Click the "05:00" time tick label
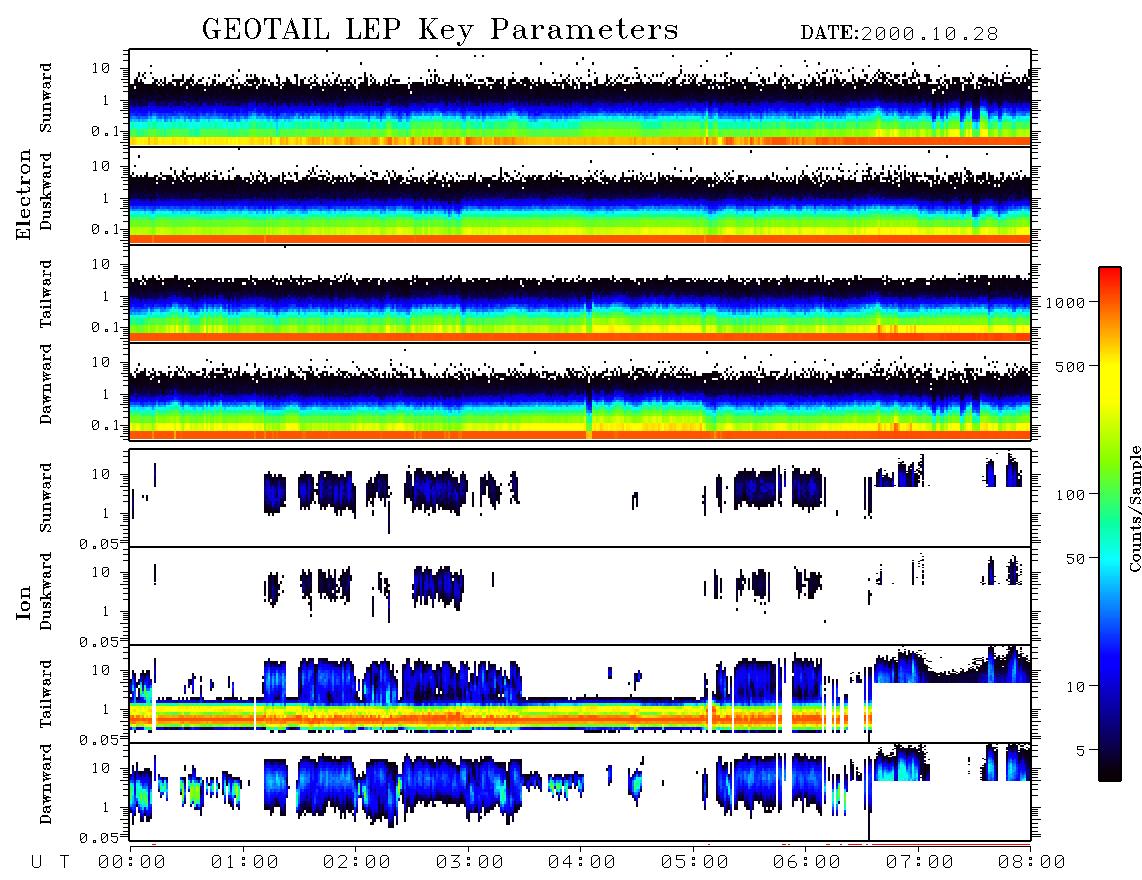The height and width of the screenshot is (880, 1142). pos(694,863)
